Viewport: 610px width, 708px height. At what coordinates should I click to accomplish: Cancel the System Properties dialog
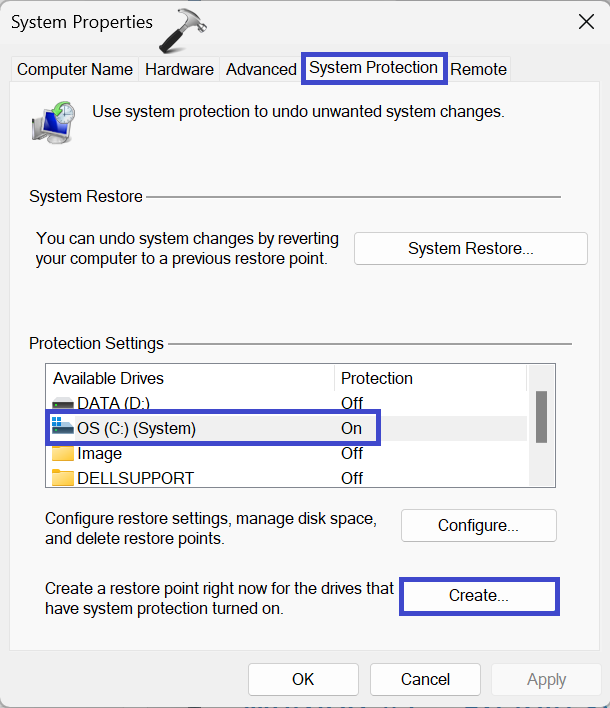point(425,680)
